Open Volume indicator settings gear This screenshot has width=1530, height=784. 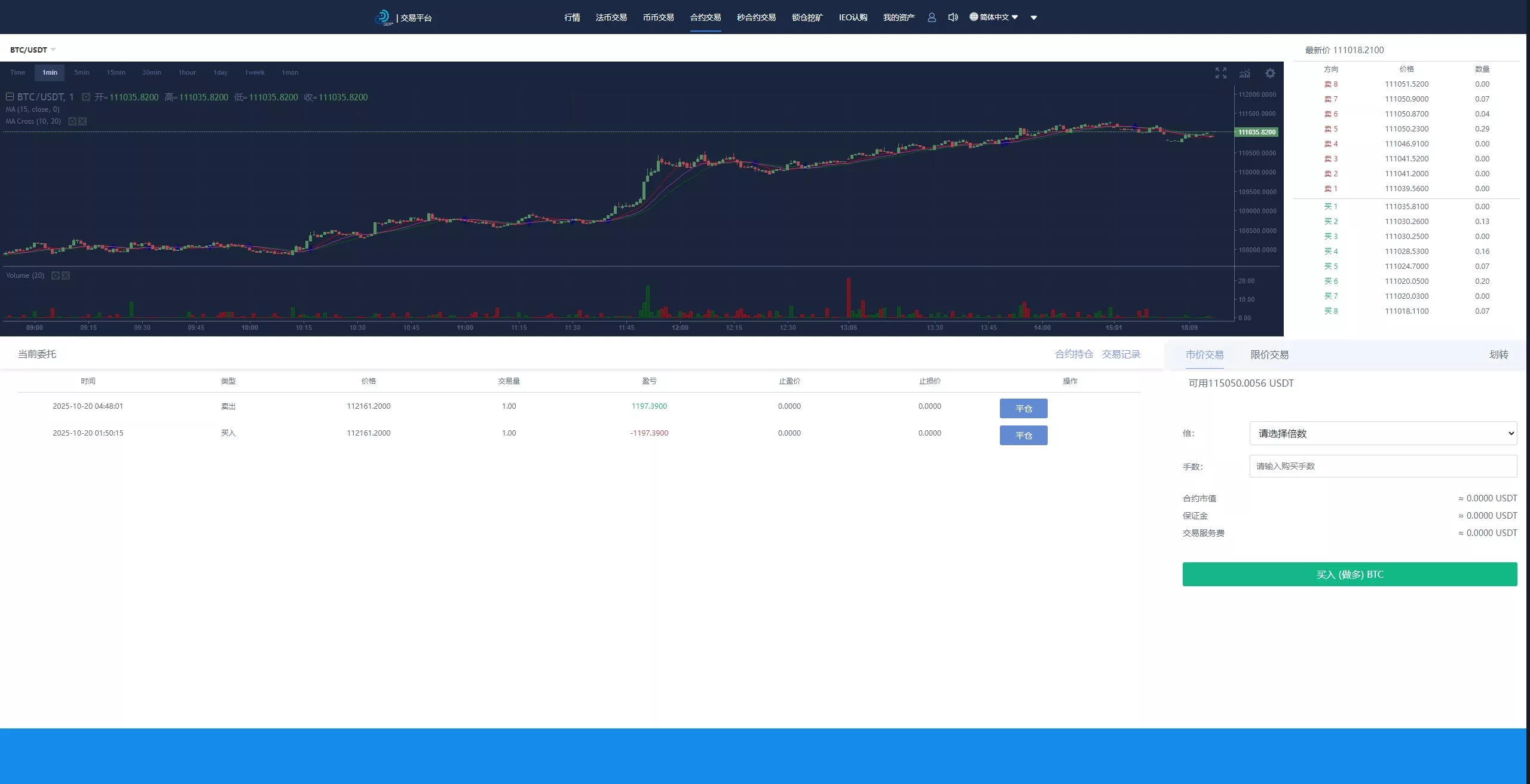56,275
